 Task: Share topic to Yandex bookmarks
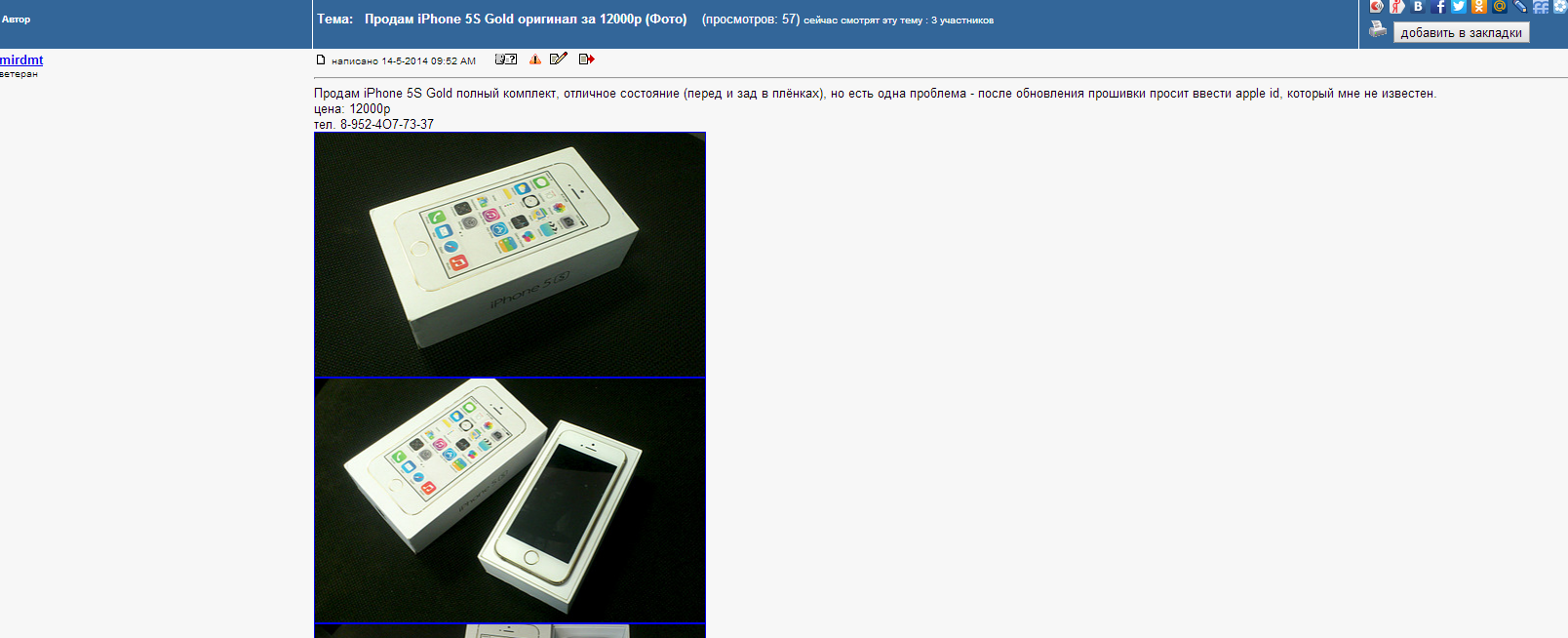tap(1397, 6)
